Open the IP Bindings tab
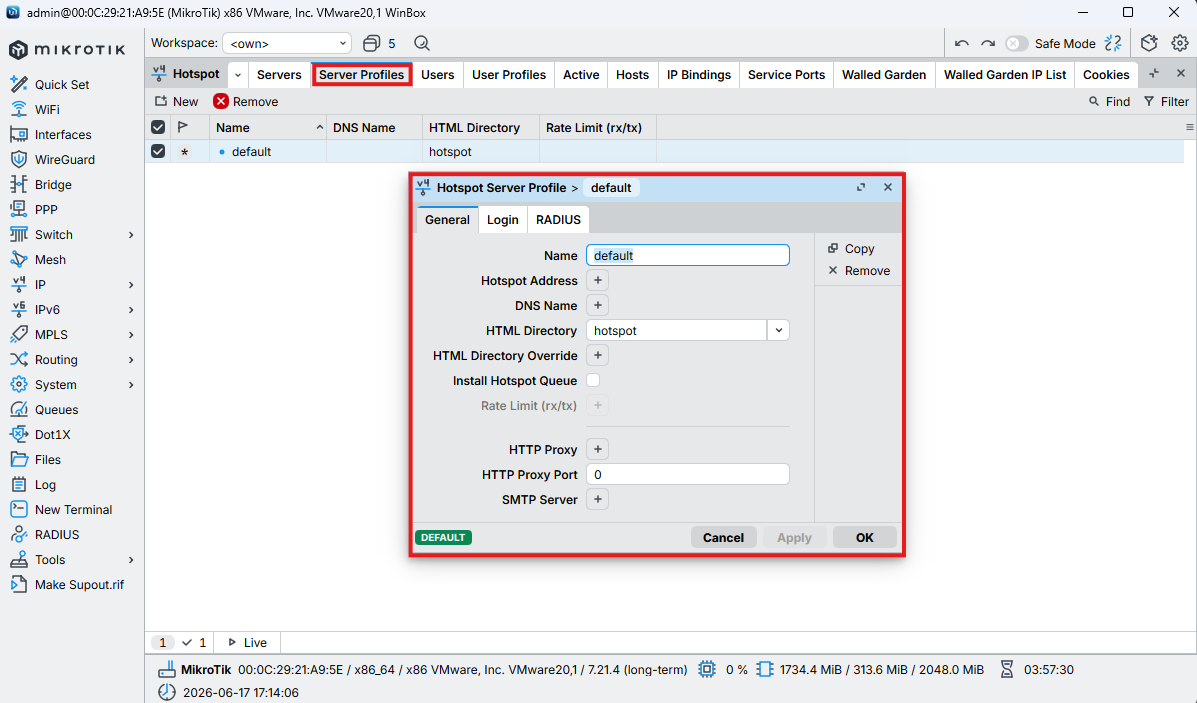1197x703 pixels. (x=699, y=75)
